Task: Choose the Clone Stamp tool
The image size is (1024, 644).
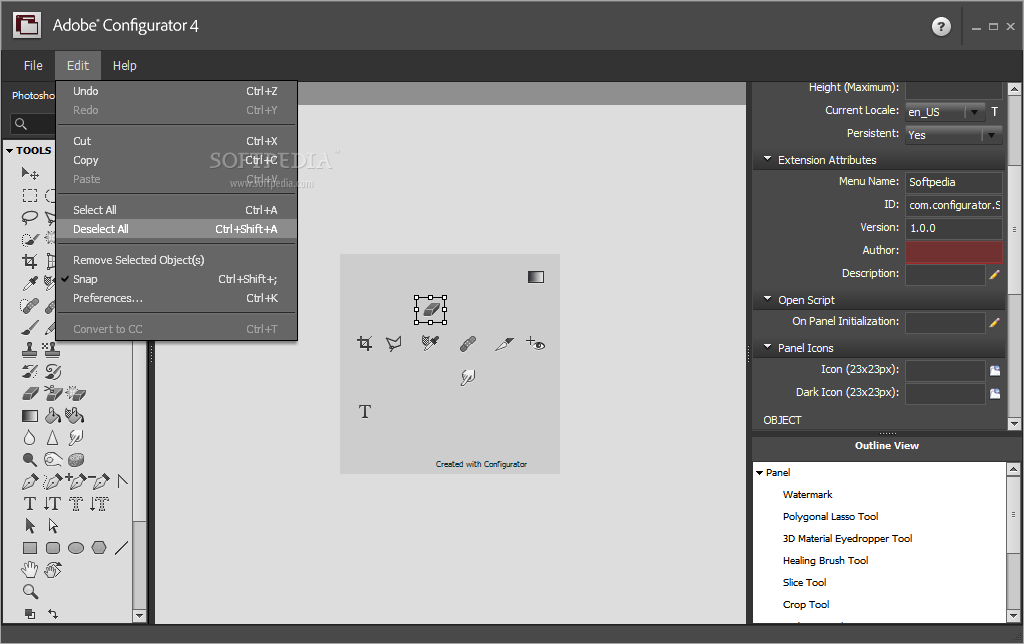Action: [29, 350]
